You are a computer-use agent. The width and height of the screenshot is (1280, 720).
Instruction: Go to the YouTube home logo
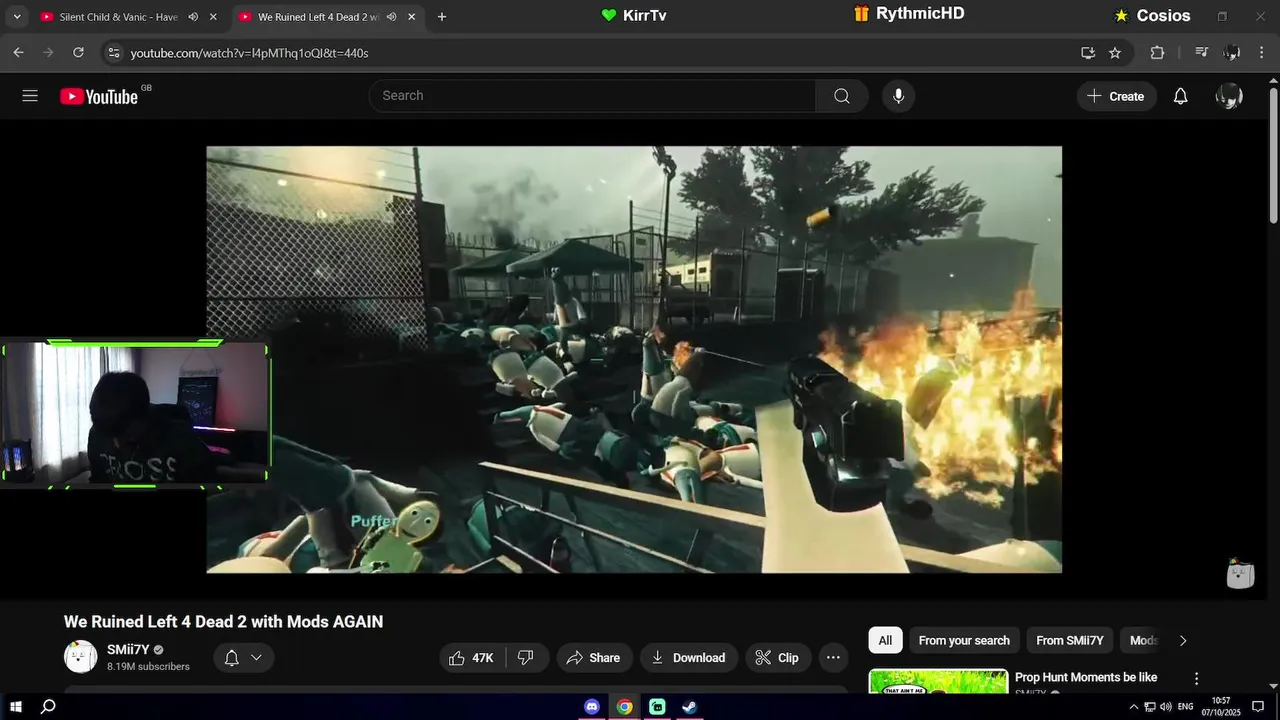[98, 96]
